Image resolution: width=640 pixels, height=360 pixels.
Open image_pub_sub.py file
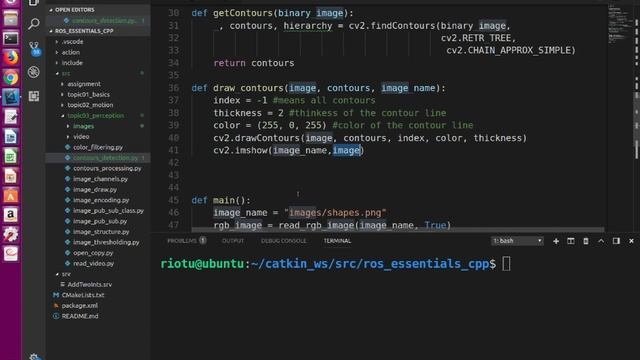tap(100, 221)
